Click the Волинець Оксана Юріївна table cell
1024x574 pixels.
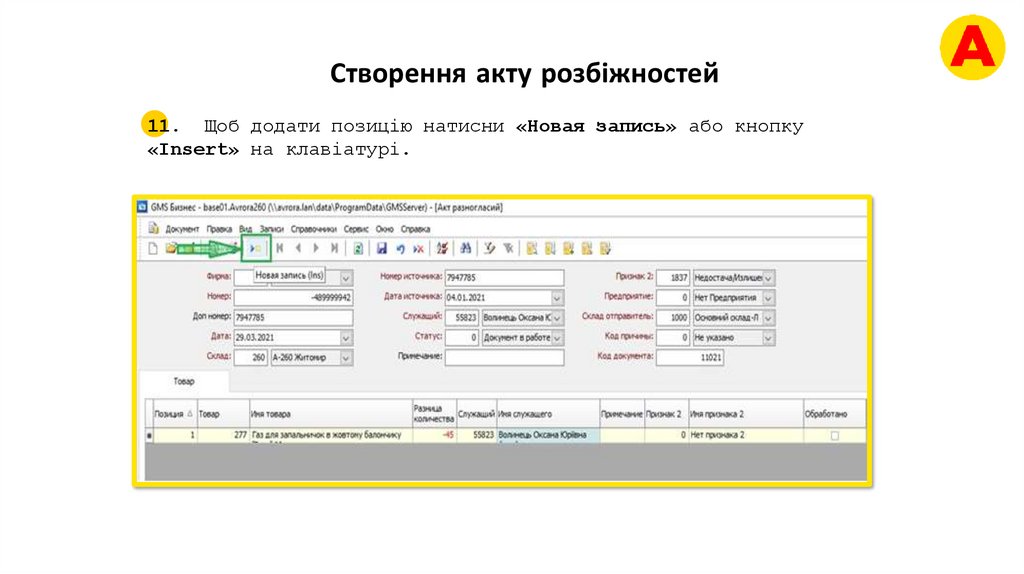tap(548, 436)
